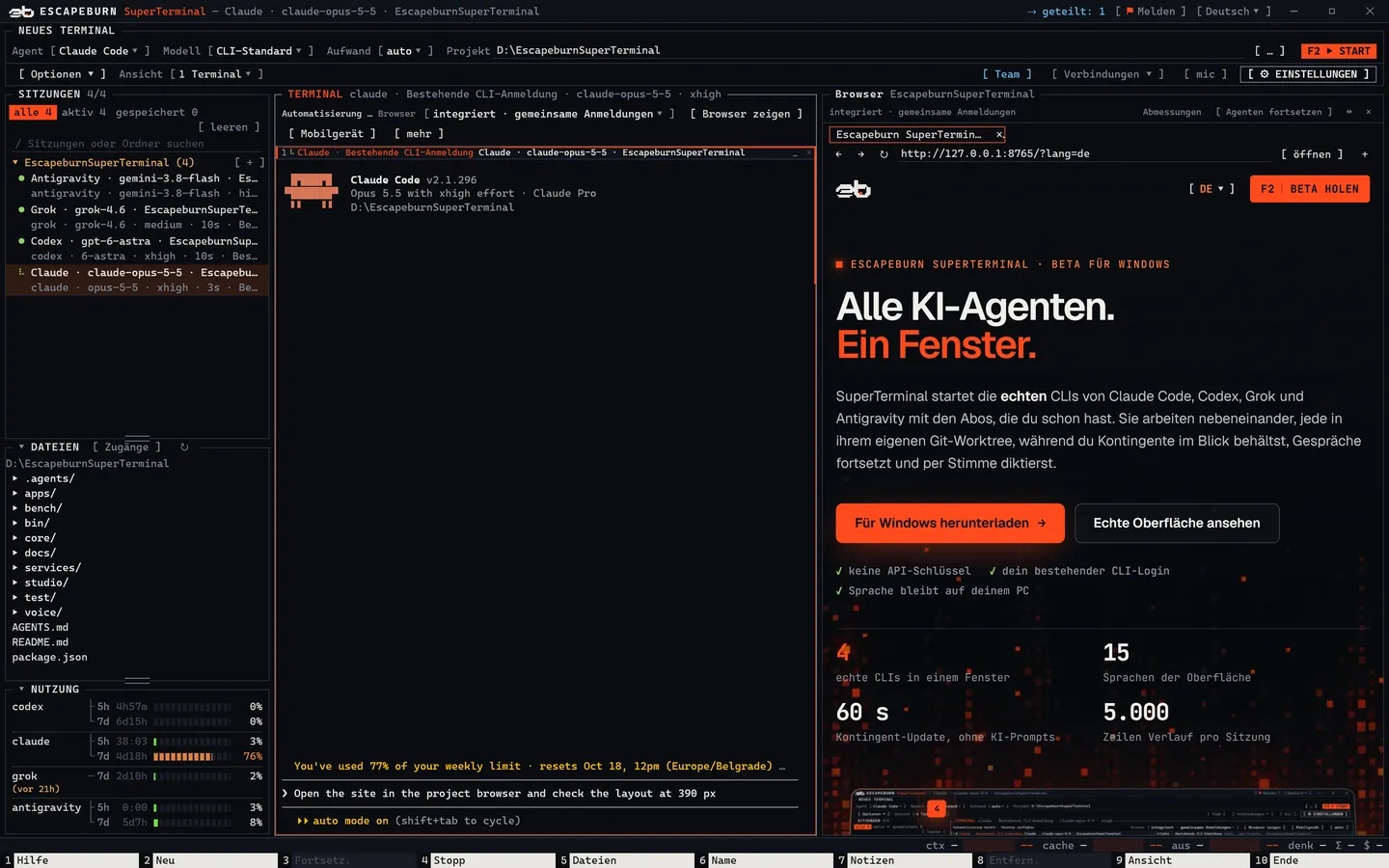This screenshot has height=868, width=1389.
Task: Open the Optionen menu
Action: 62,74
